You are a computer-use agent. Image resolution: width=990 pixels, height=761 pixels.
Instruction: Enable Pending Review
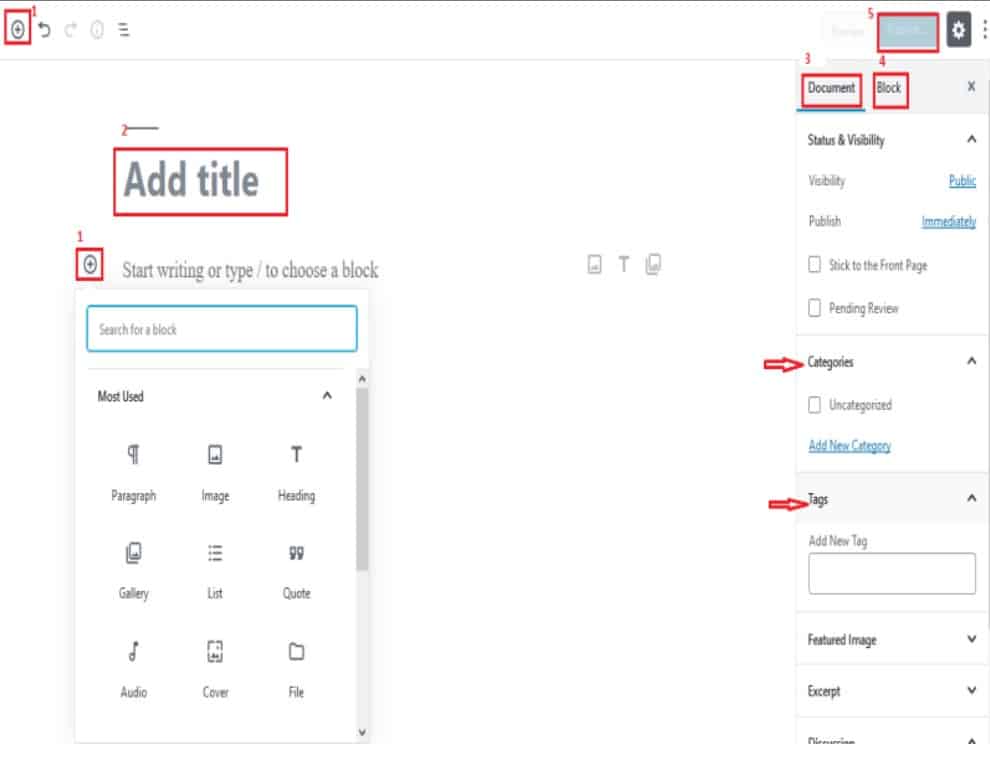pos(815,308)
